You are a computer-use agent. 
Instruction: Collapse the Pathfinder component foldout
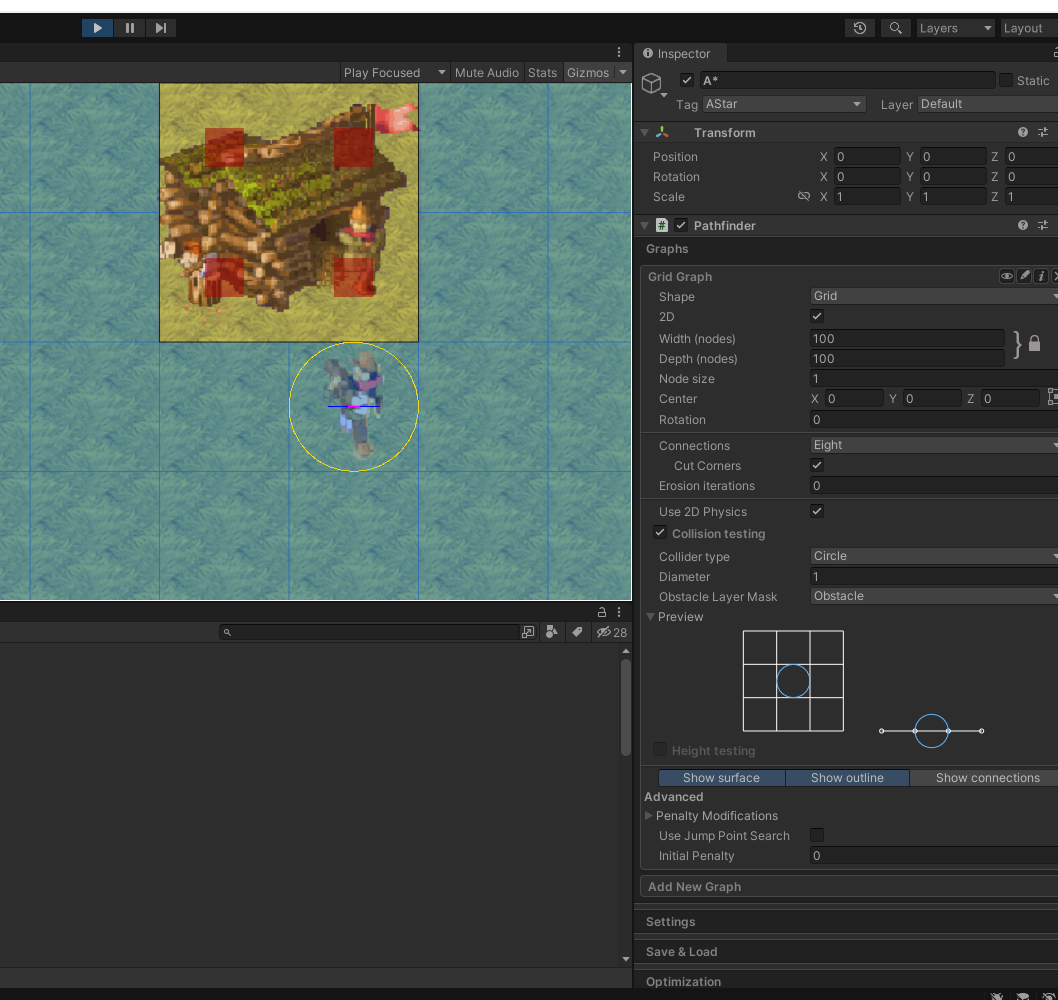[x=644, y=225]
